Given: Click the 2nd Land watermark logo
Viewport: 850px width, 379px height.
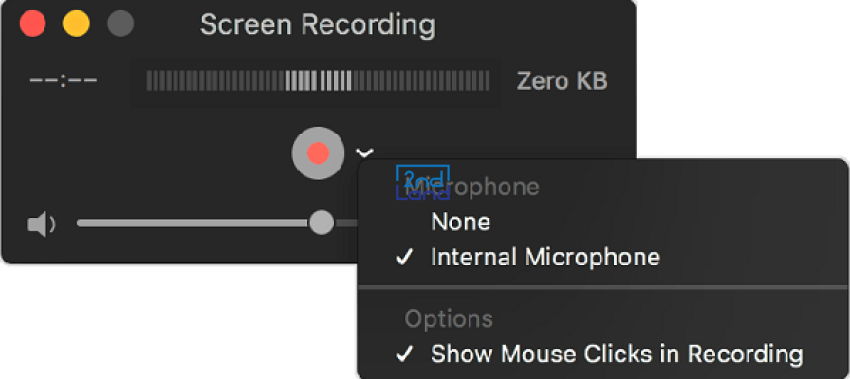Looking at the screenshot, I should (x=423, y=183).
